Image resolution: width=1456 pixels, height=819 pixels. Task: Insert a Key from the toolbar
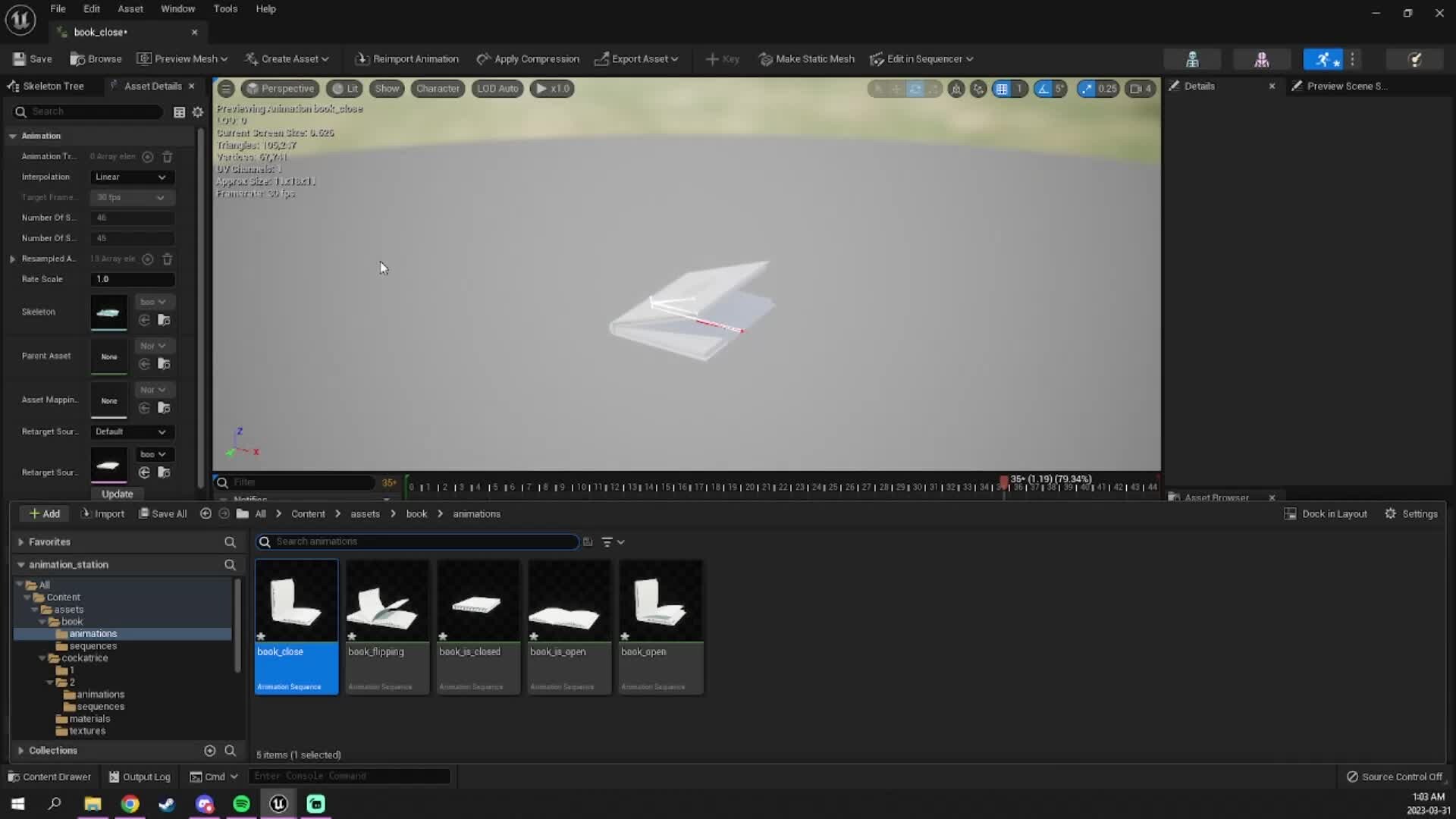(x=722, y=58)
